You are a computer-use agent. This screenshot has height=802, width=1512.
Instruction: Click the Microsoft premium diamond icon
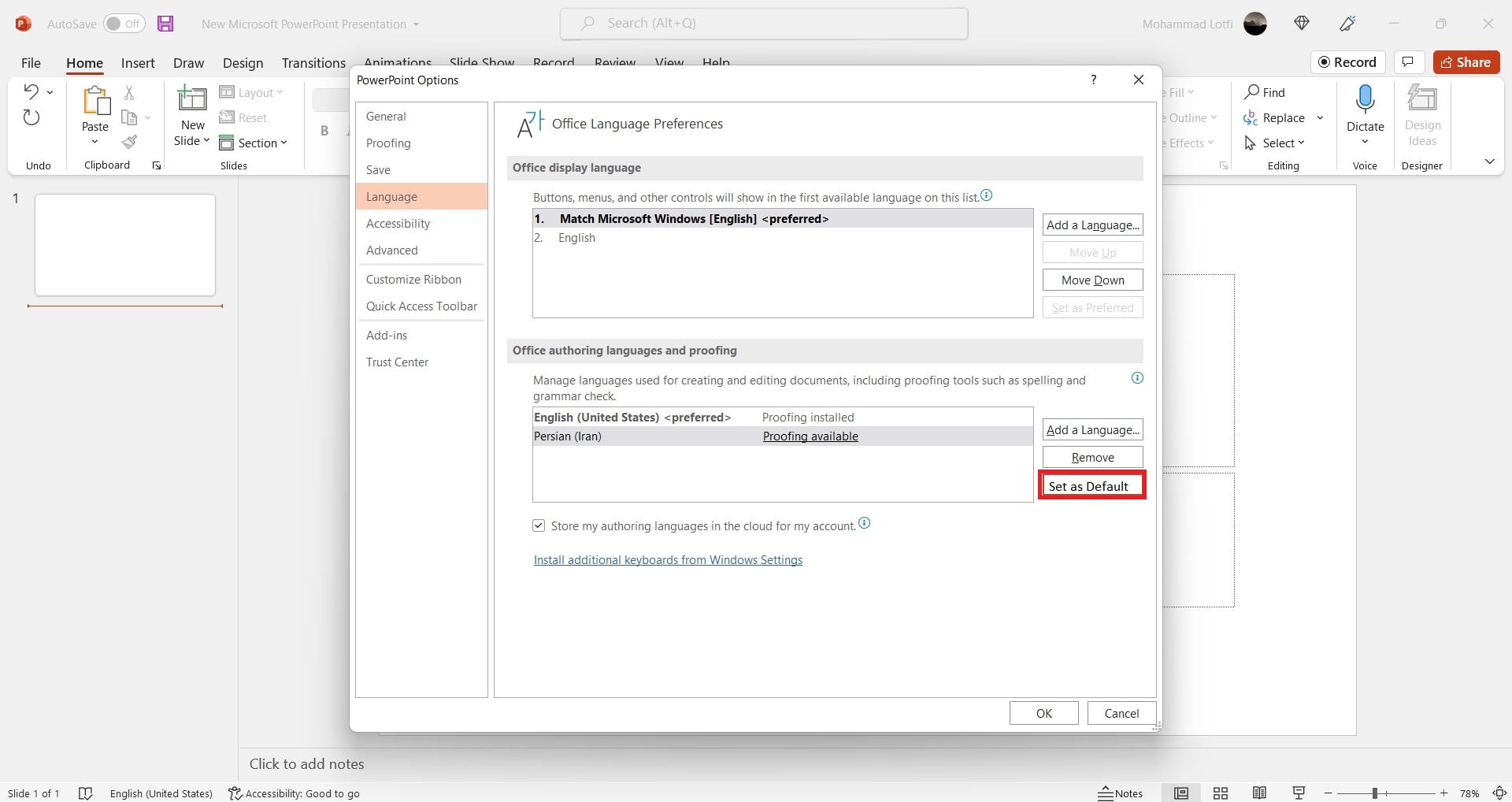coord(1302,24)
